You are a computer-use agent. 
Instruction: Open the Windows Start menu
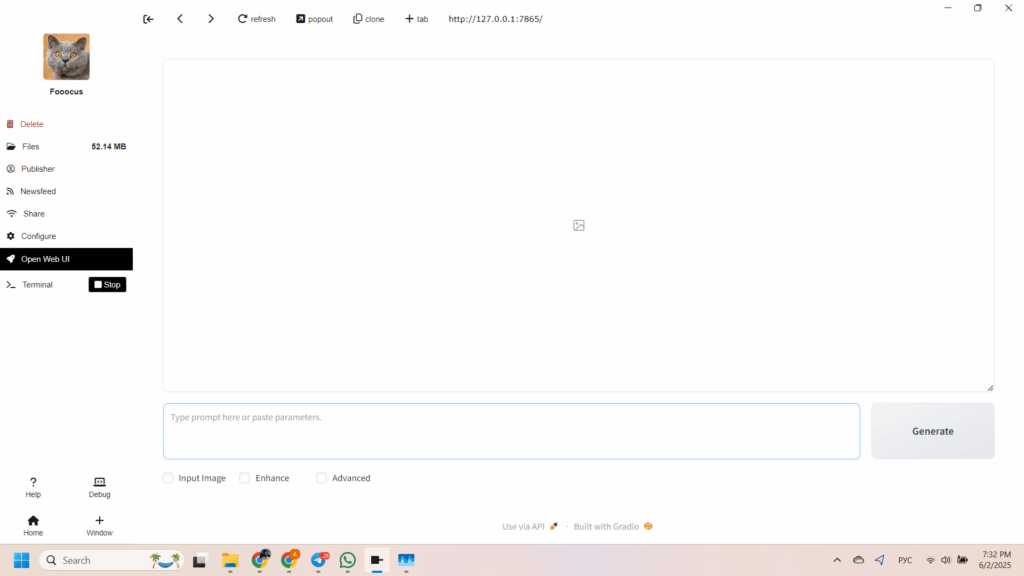click(22, 560)
